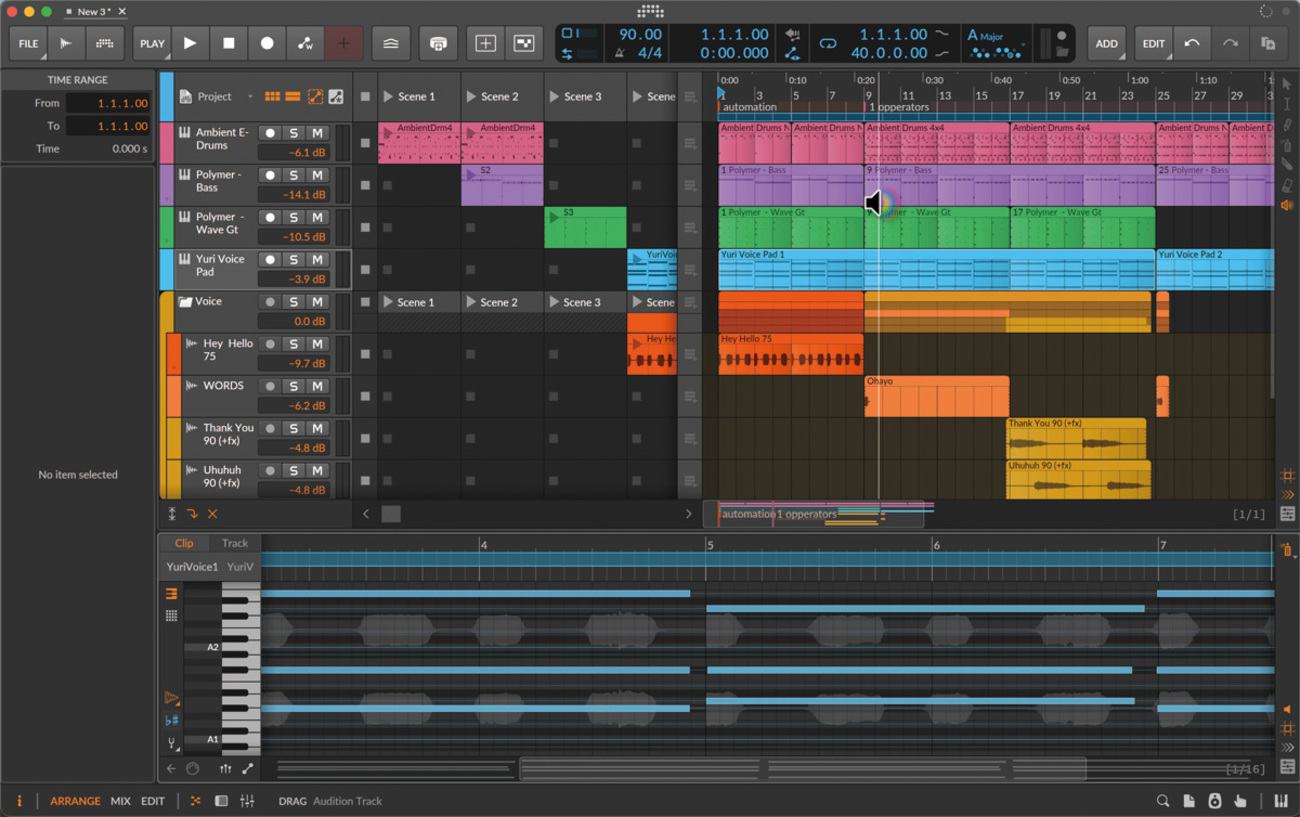
Task: Solo the Ambient E-Drums track
Action: 293,133
